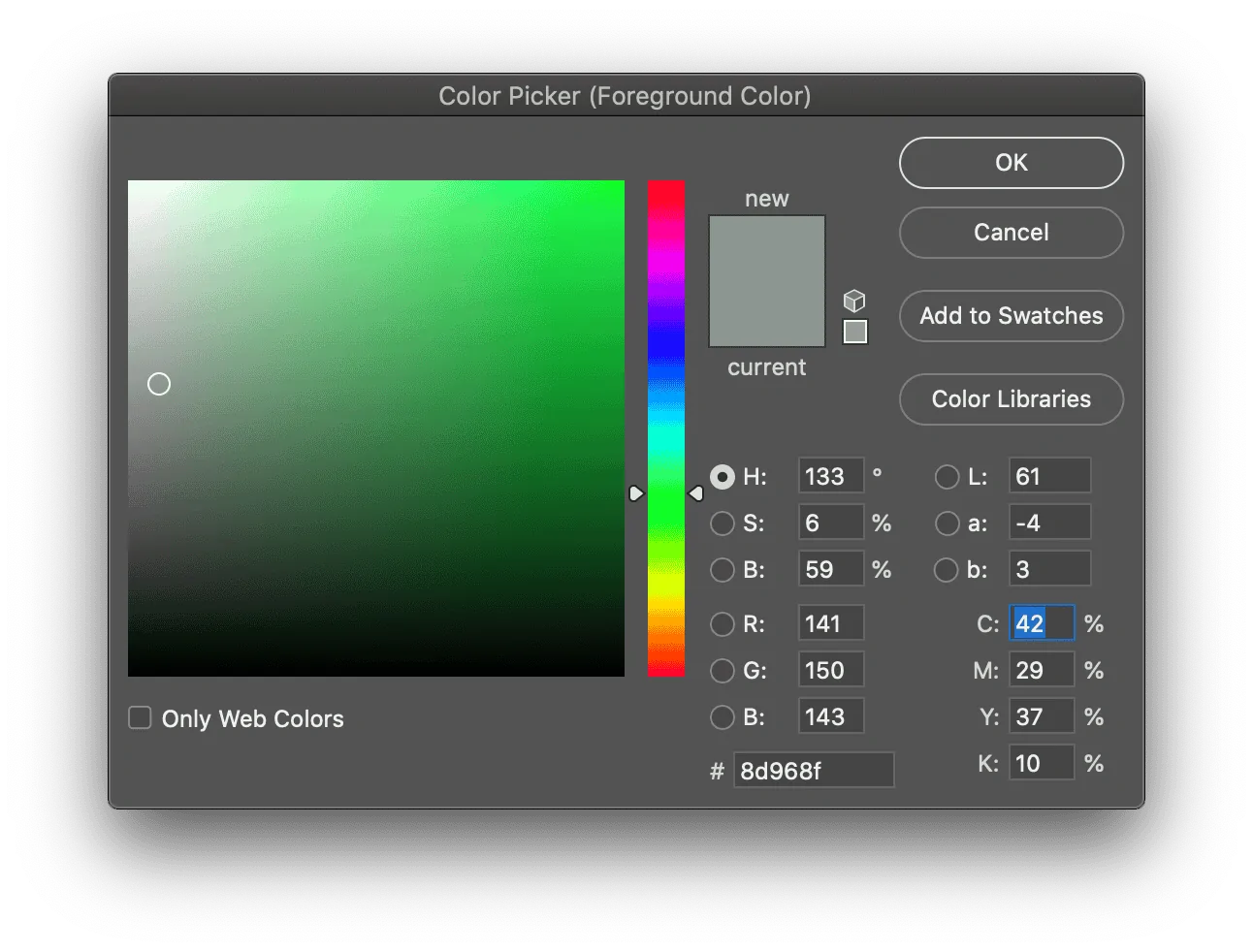
Task: Click the a field showing -4
Action: click(1049, 523)
